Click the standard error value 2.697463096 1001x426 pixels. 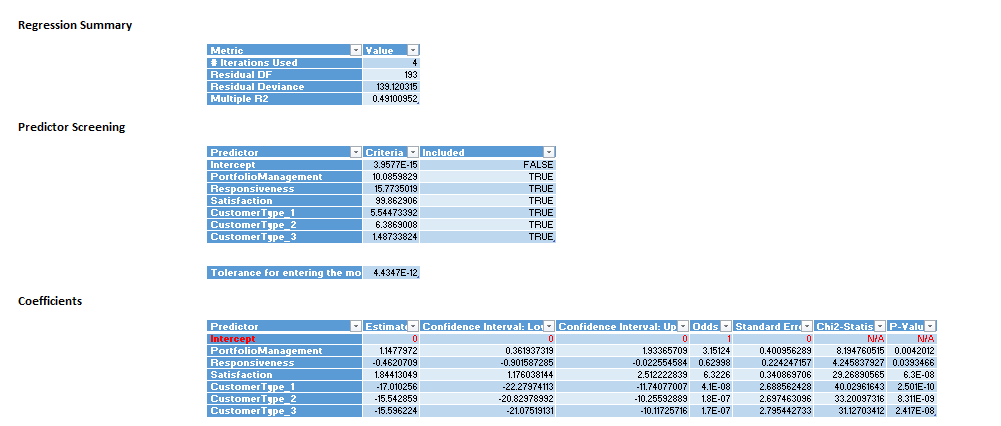tap(773, 399)
